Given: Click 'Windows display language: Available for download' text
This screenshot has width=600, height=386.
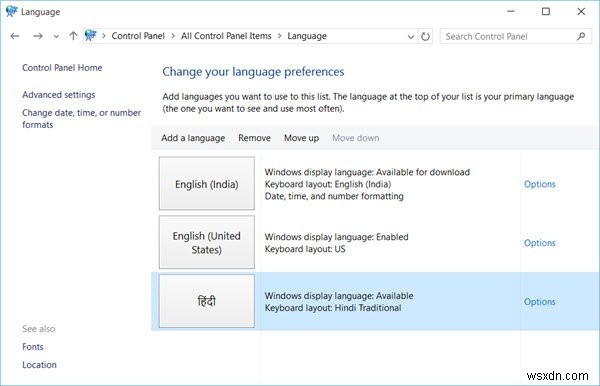Looking at the screenshot, I should click(x=367, y=172).
